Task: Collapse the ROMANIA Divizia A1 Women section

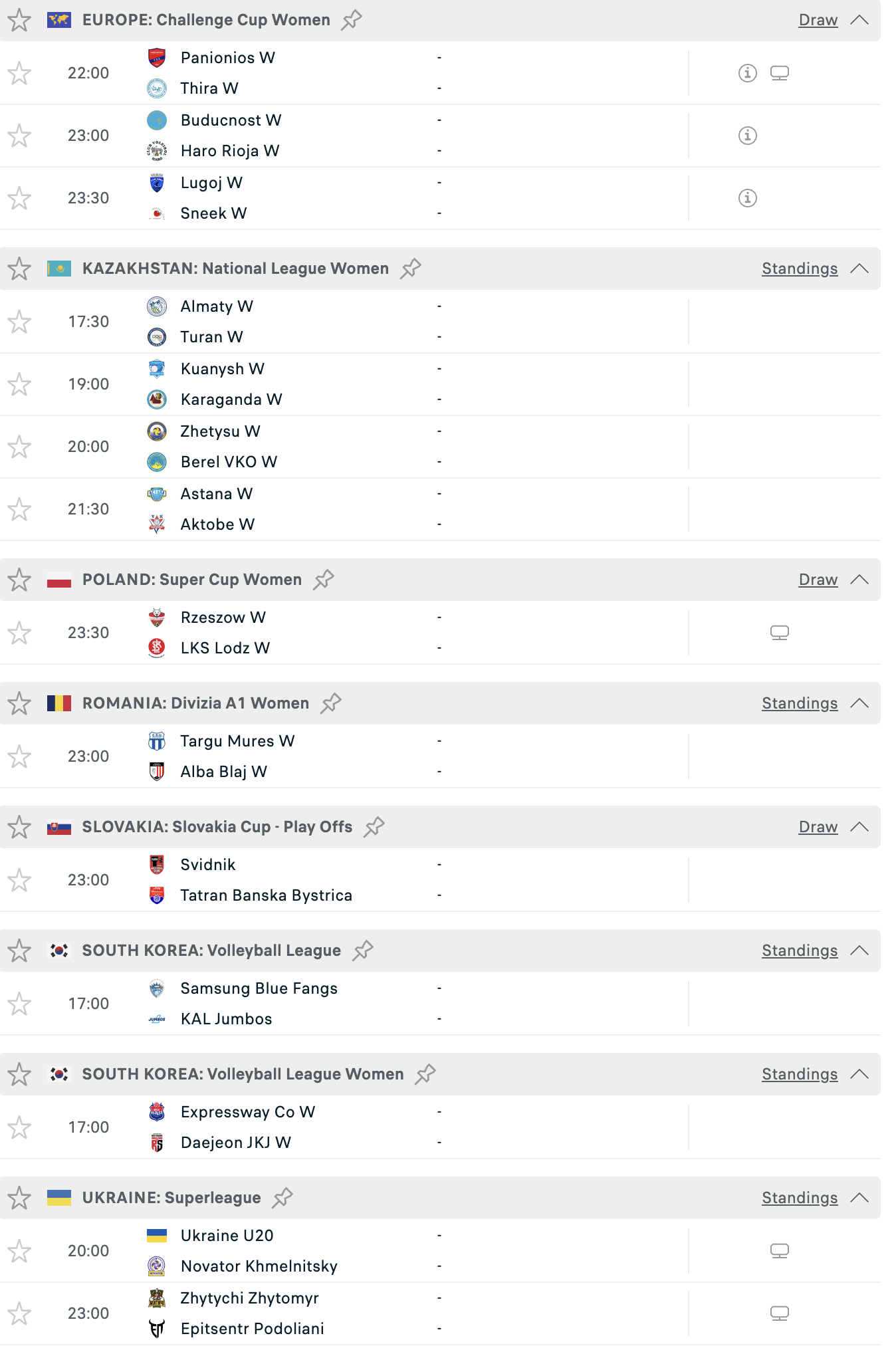Action: point(859,703)
